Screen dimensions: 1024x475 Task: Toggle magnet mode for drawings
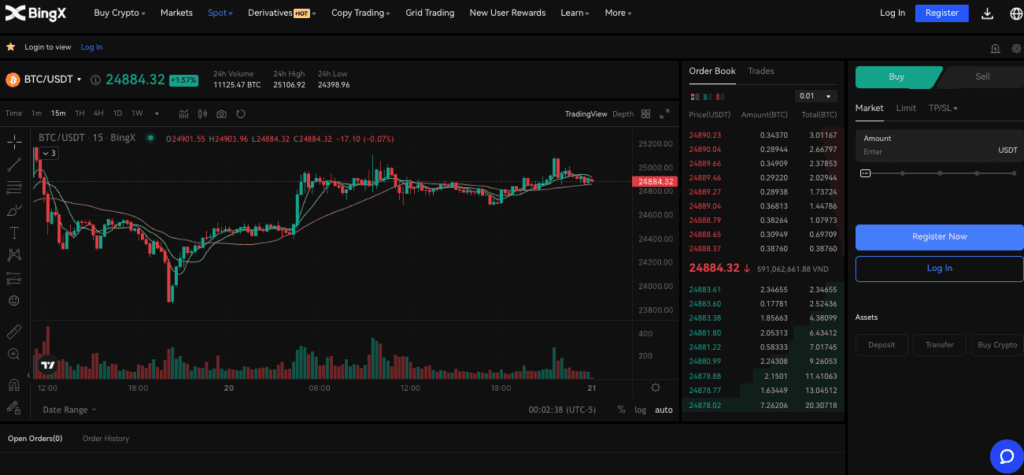click(14, 385)
